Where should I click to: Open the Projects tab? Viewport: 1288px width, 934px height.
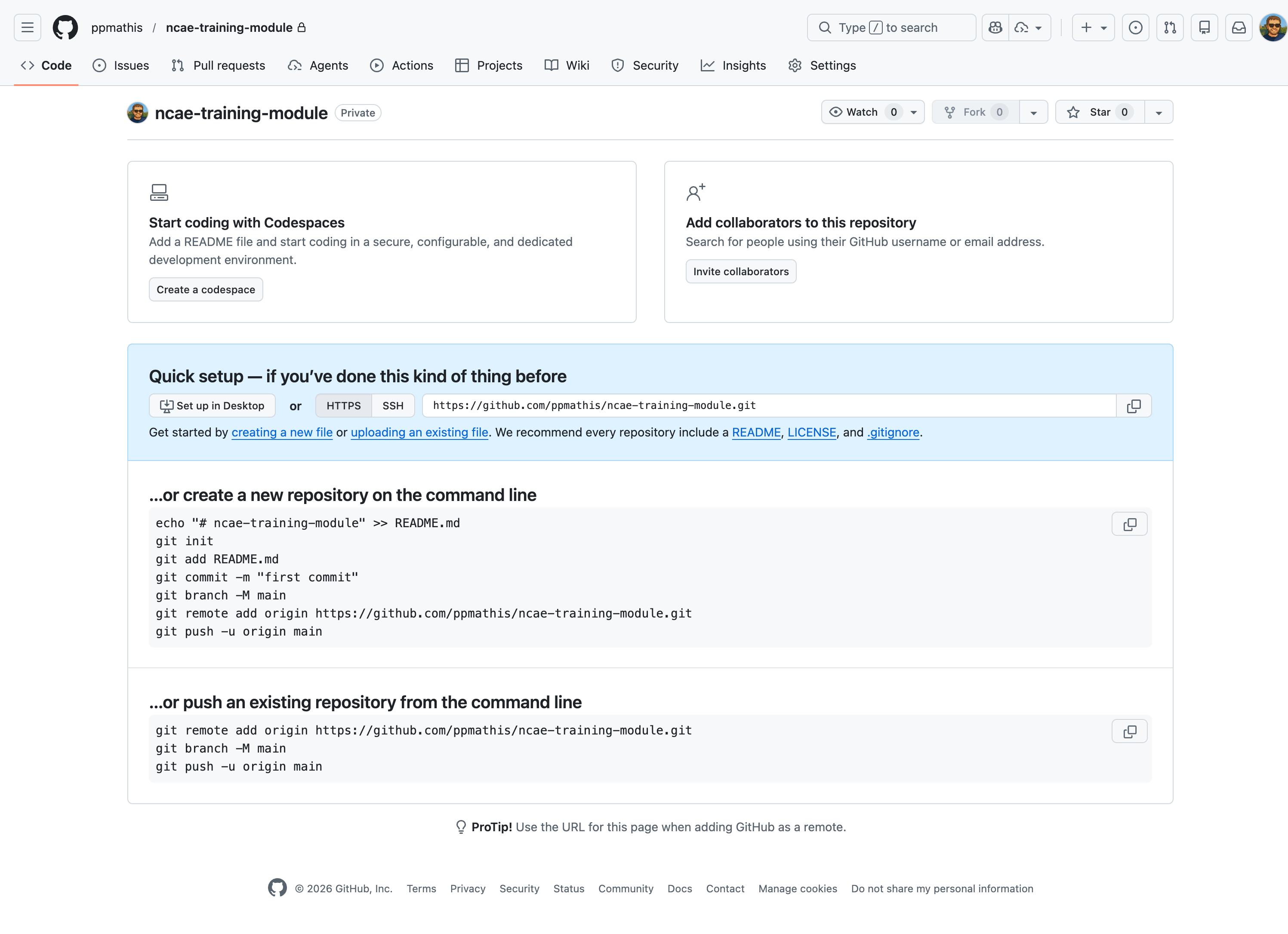(489, 65)
